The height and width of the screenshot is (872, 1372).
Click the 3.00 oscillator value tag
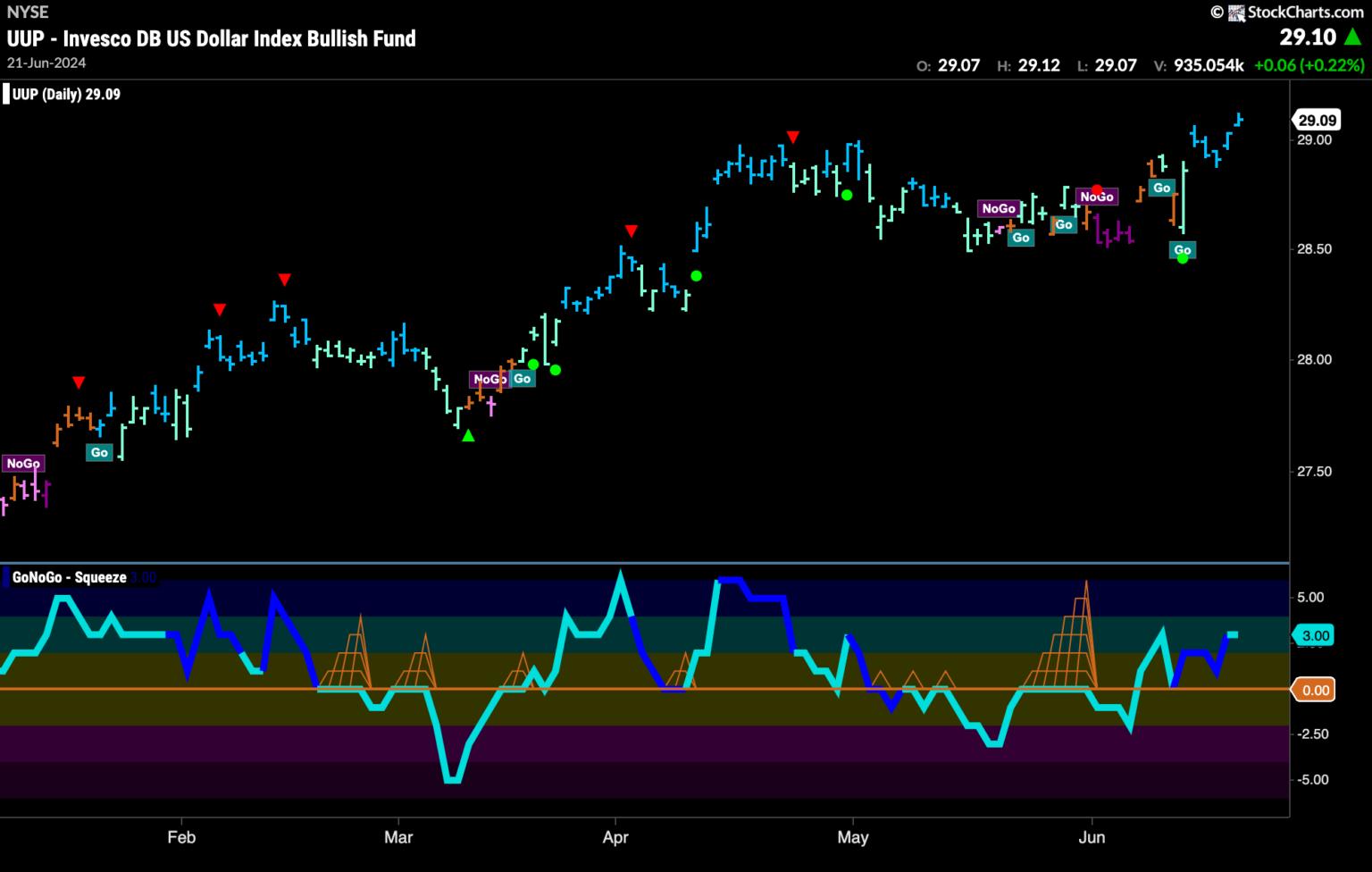pyautogui.click(x=1315, y=635)
